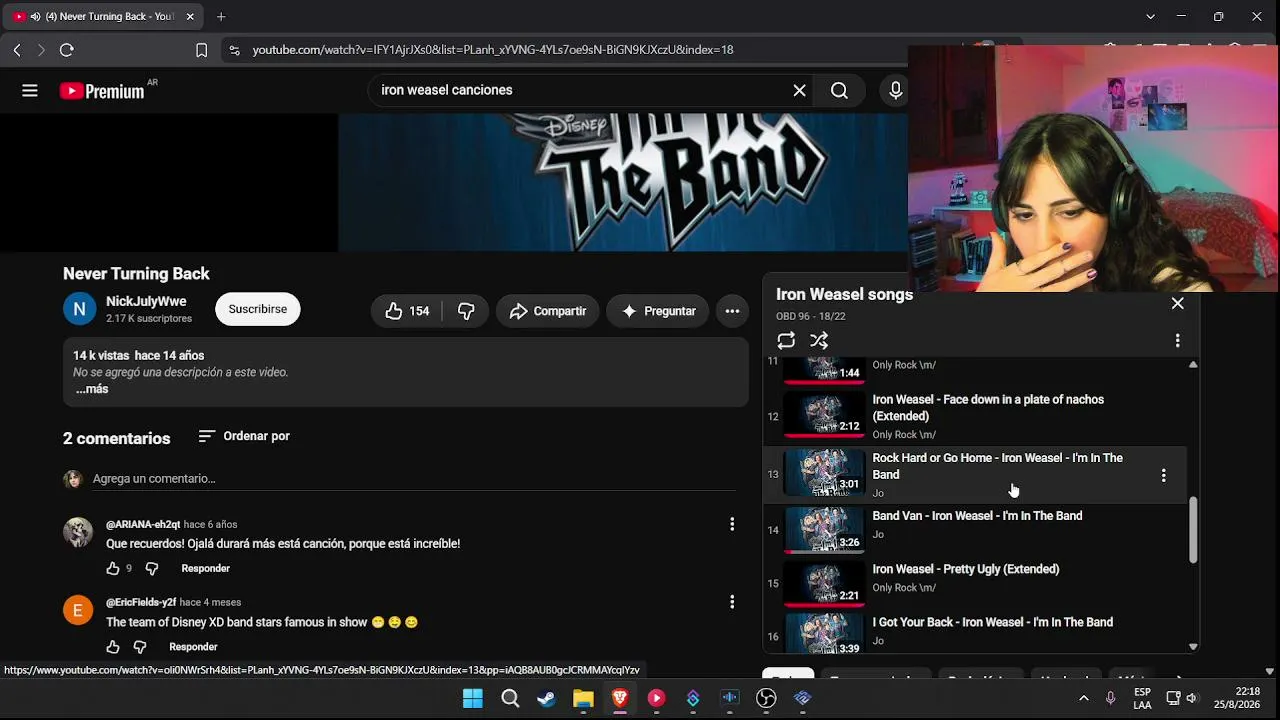Open @ARIANA-eh2qt profile link
This screenshot has height=720, width=1280.
coord(143,525)
